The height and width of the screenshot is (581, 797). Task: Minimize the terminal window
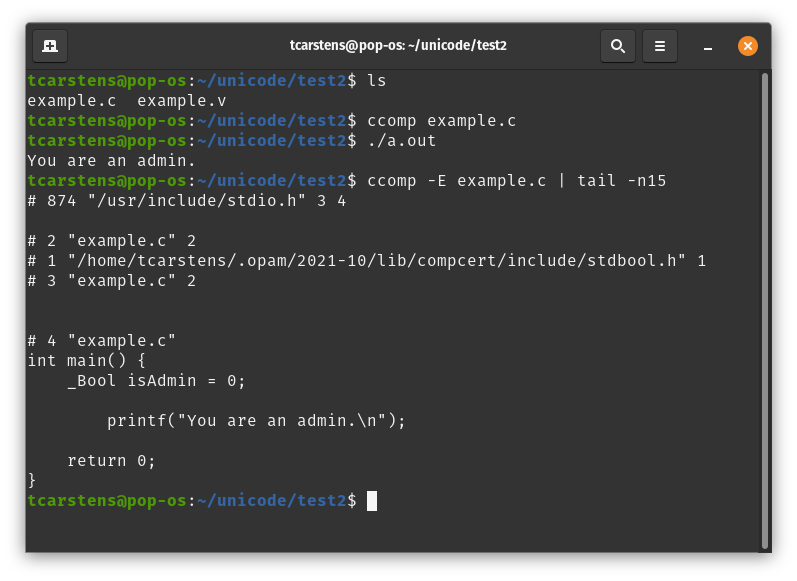(x=708, y=47)
